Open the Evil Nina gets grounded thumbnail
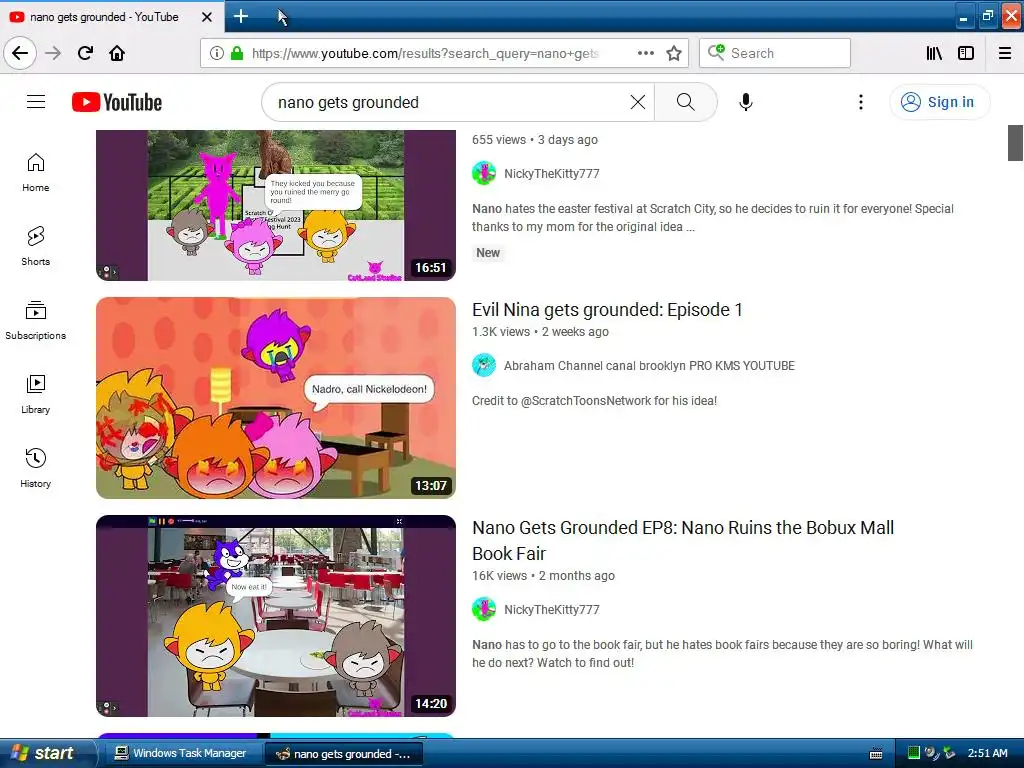The image size is (1024, 768). point(276,398)
